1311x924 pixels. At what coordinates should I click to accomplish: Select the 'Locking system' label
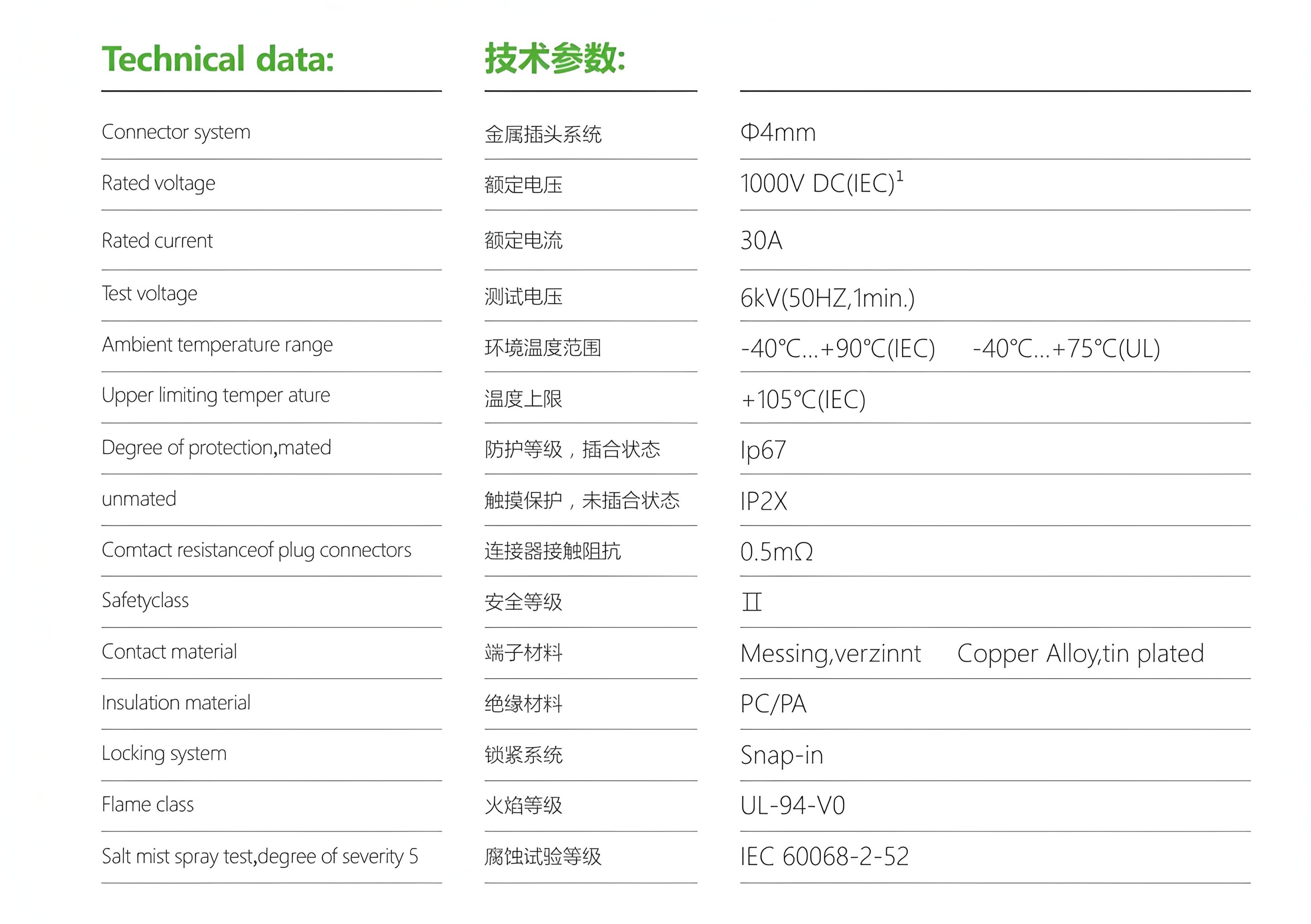(164, 754)
